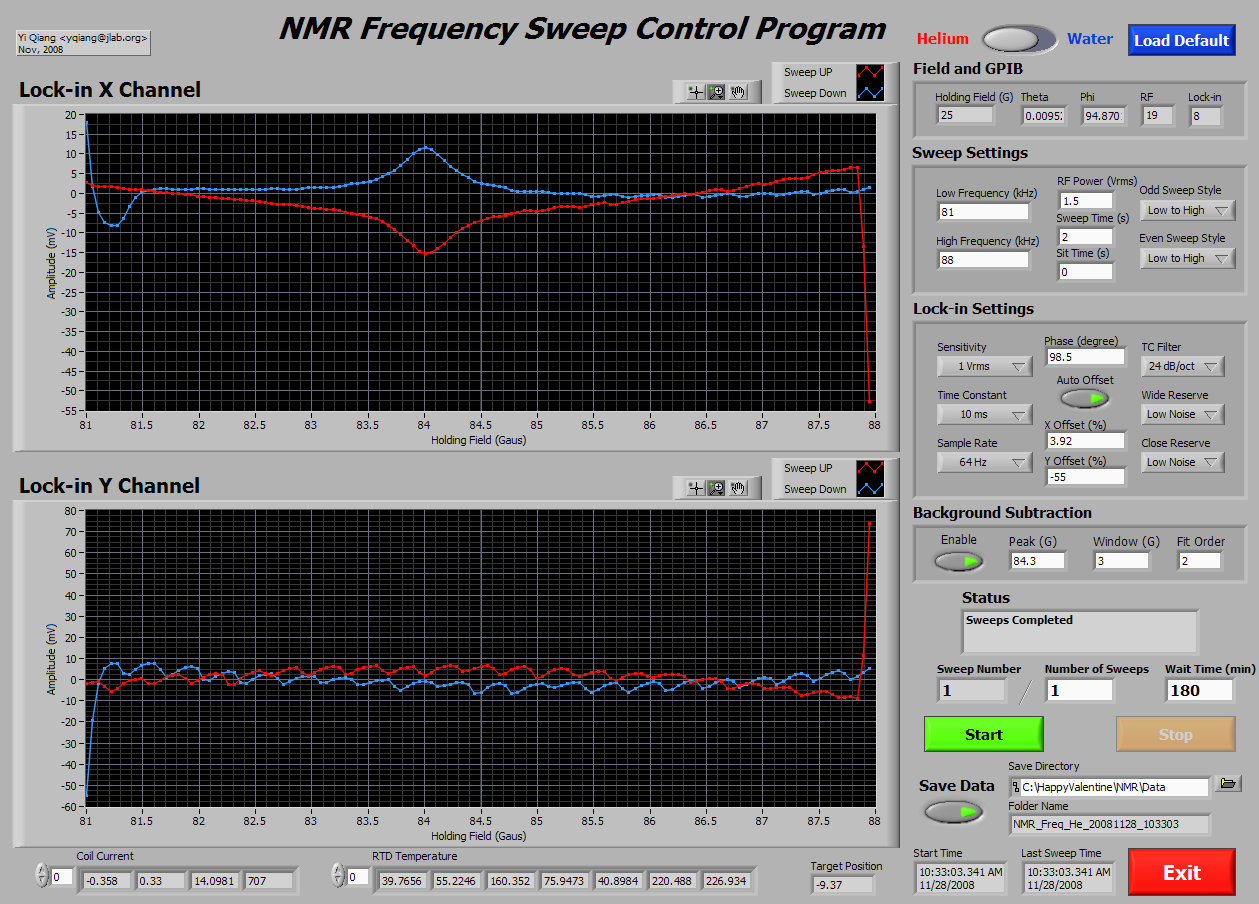Browse for Save Directory folder
The height and width of the screenshot is (904, 1259).
click(x=1228, y=784)
